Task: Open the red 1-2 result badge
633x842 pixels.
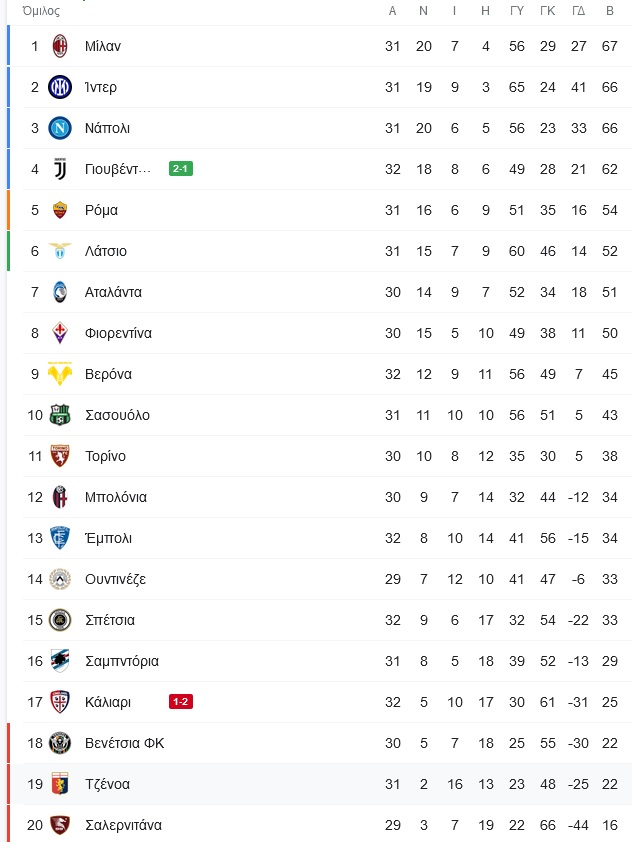Action: pos(180,702)
